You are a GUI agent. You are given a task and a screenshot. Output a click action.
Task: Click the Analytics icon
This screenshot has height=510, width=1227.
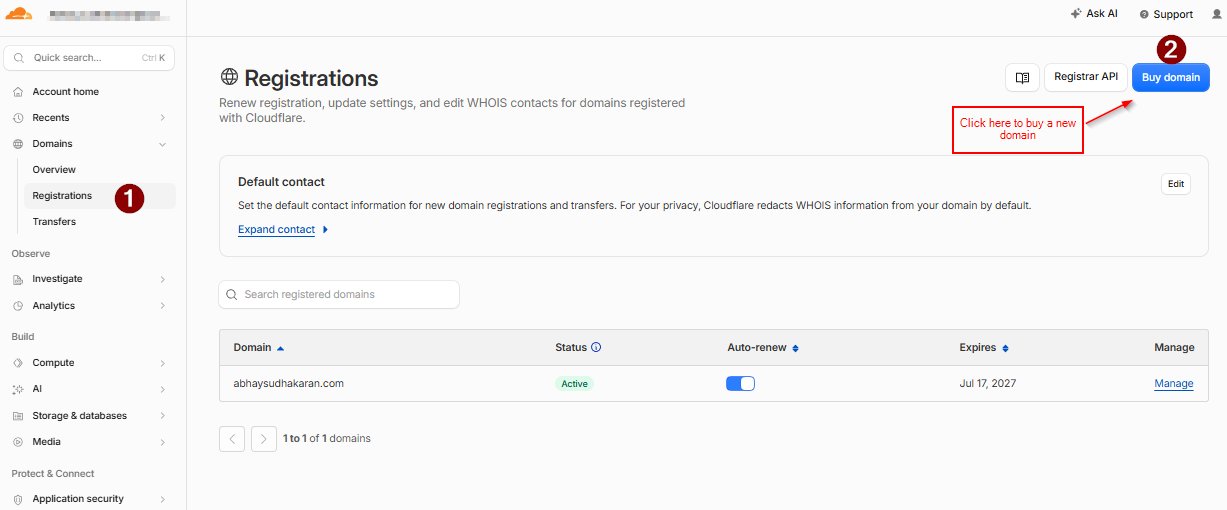tap(18, 306)
